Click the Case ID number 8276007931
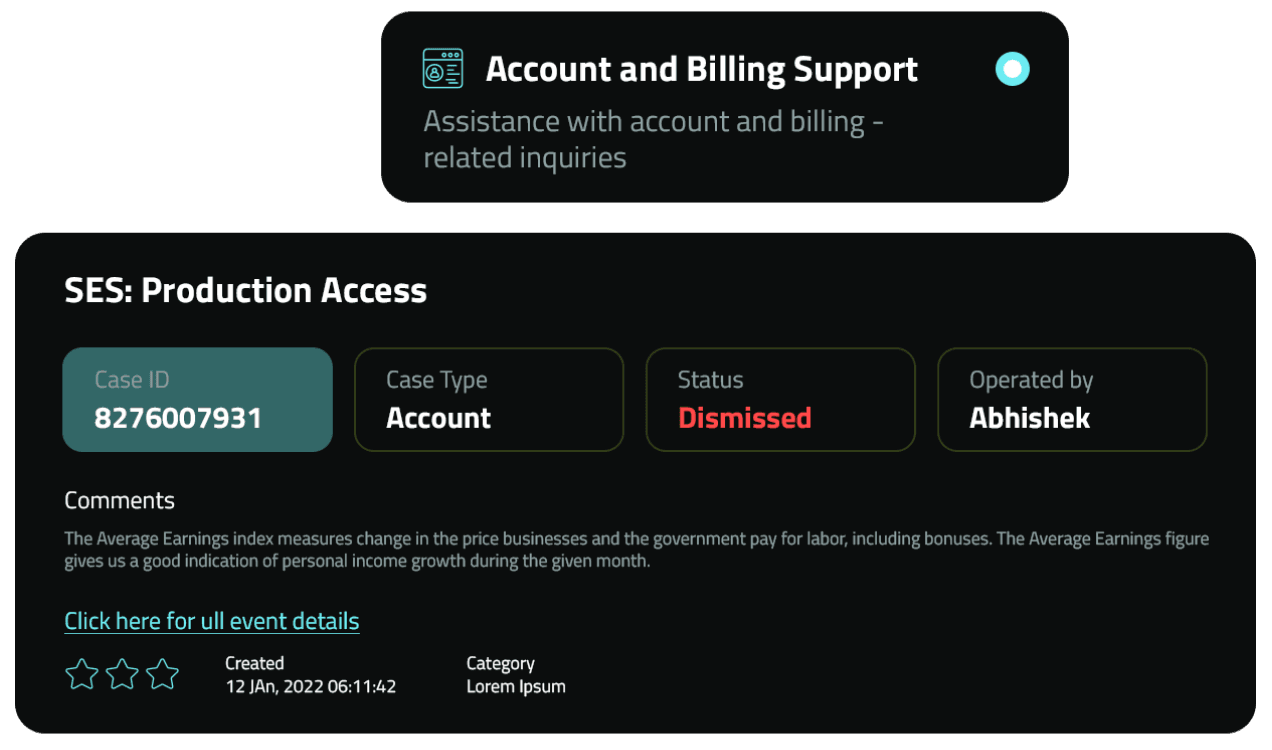The width and height of the screenshot is (1272, 750). [x=178, y=418]
